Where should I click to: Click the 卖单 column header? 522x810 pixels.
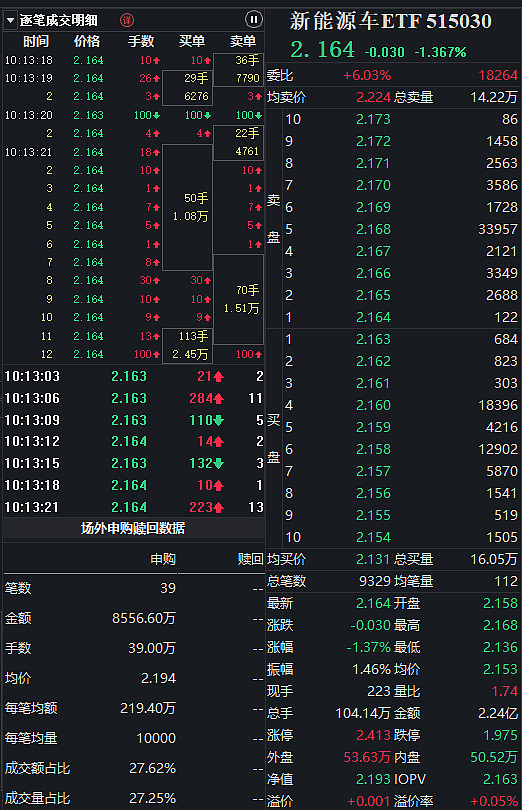[242, 41]
